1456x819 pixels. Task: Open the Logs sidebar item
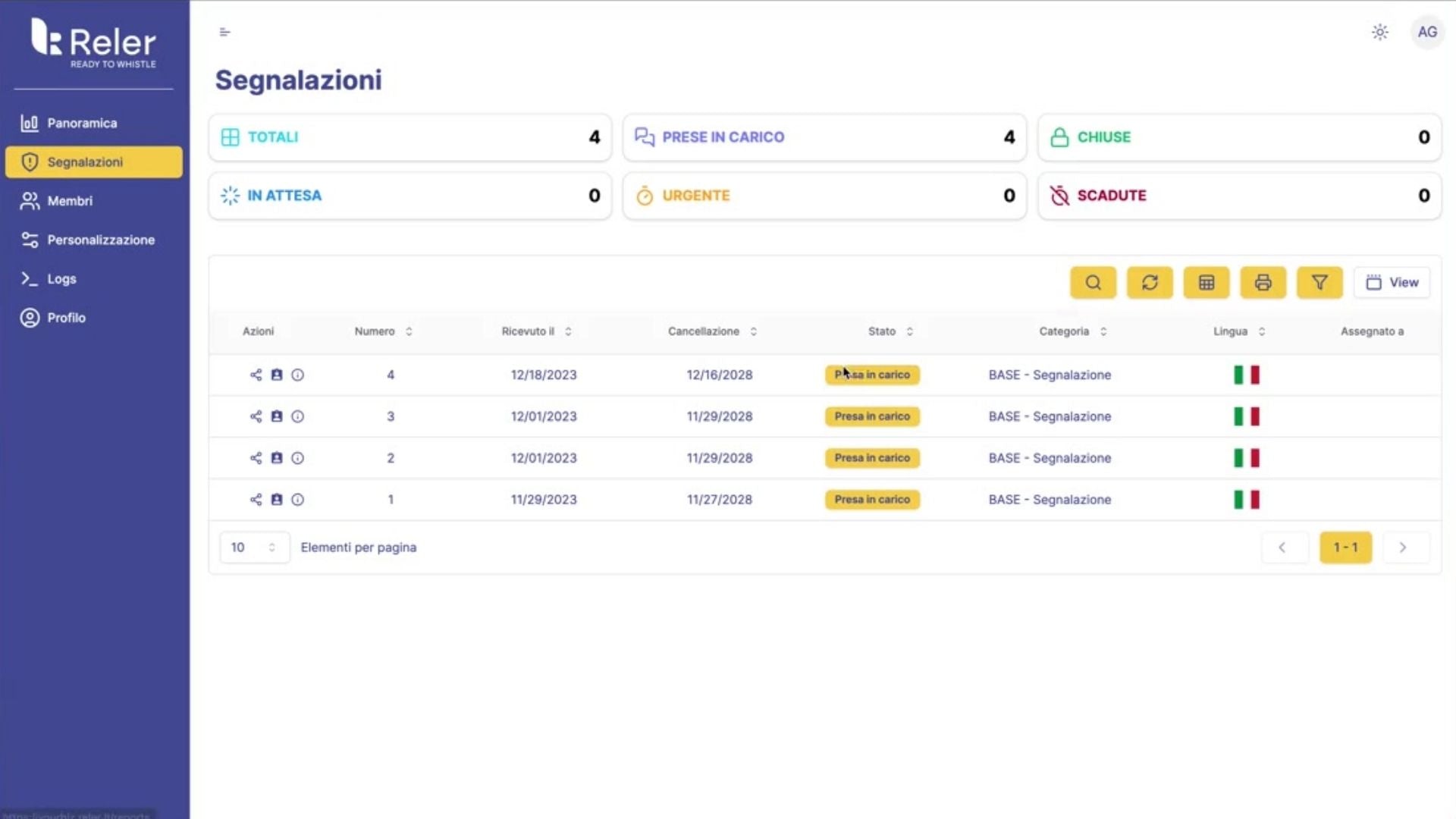pos(61,279)
